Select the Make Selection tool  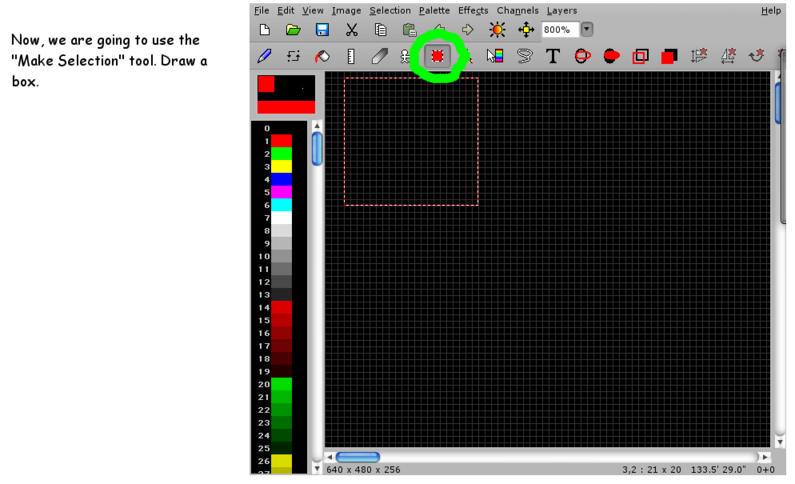click(x=437, y=56)
